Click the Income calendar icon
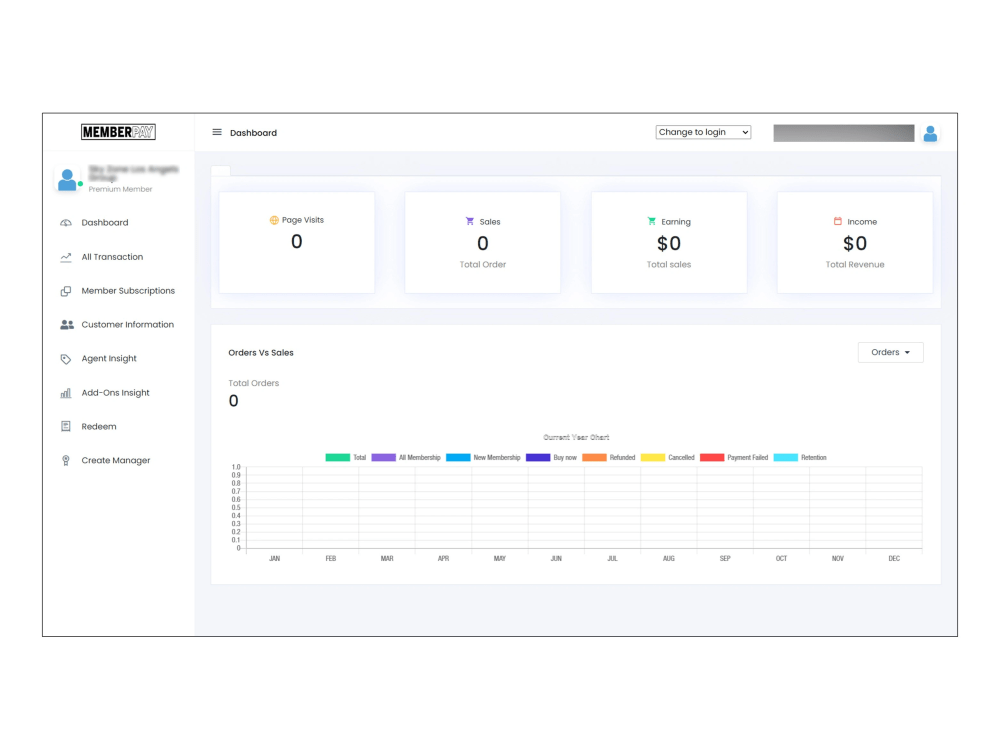Viewport: 1000px width, 750px height. pyautogui.click(x=839, y=220)
